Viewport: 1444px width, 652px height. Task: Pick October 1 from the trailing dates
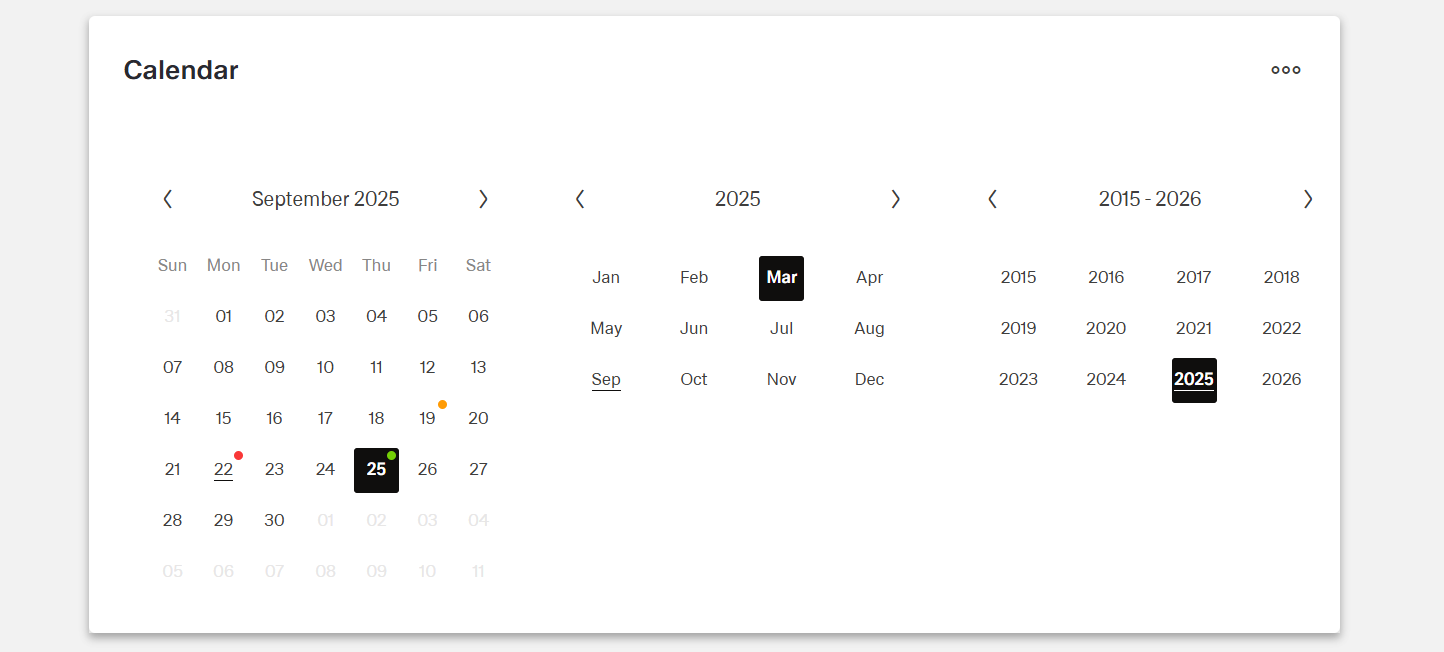point(325,519)
